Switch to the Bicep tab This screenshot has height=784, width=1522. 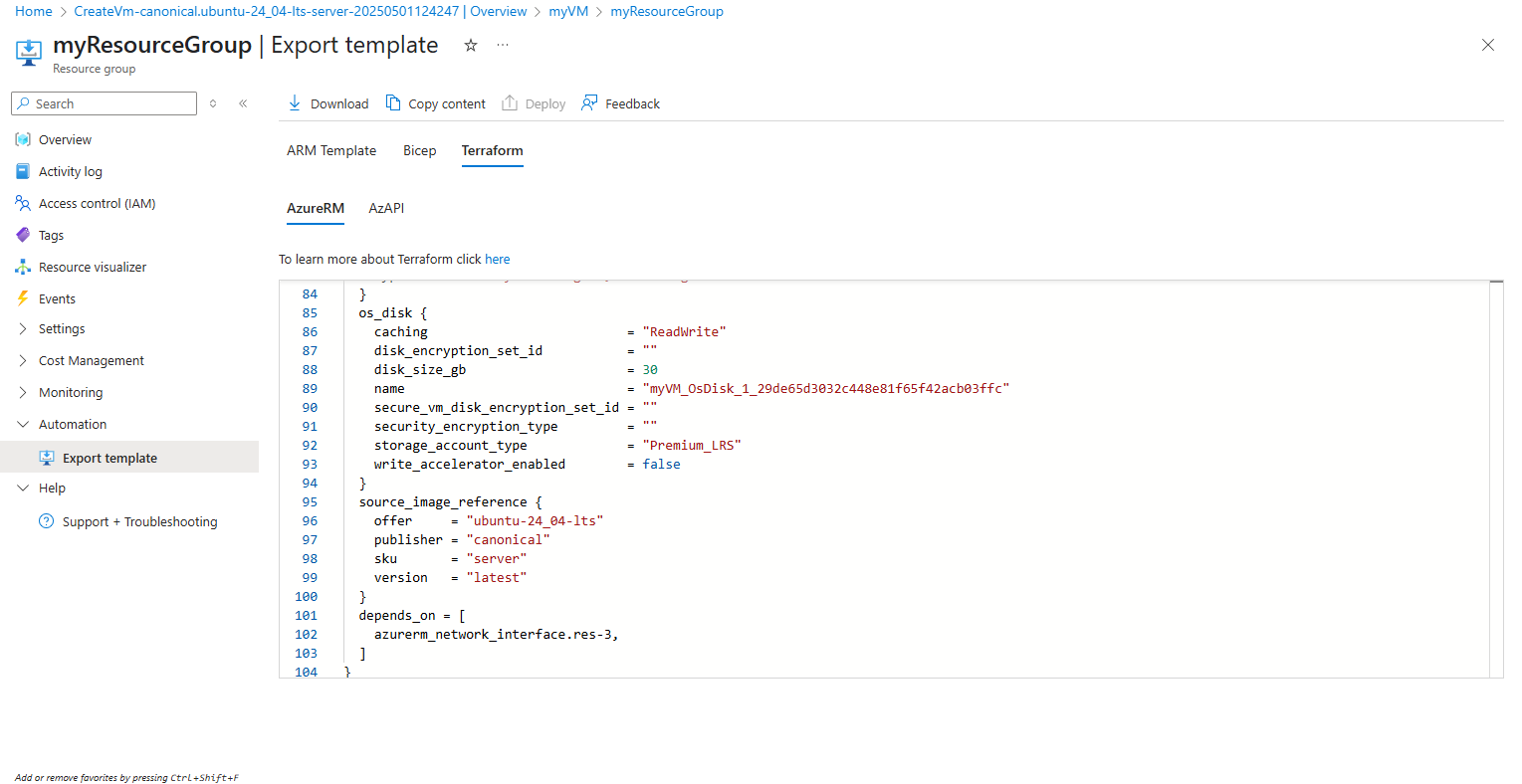(419, 150)
